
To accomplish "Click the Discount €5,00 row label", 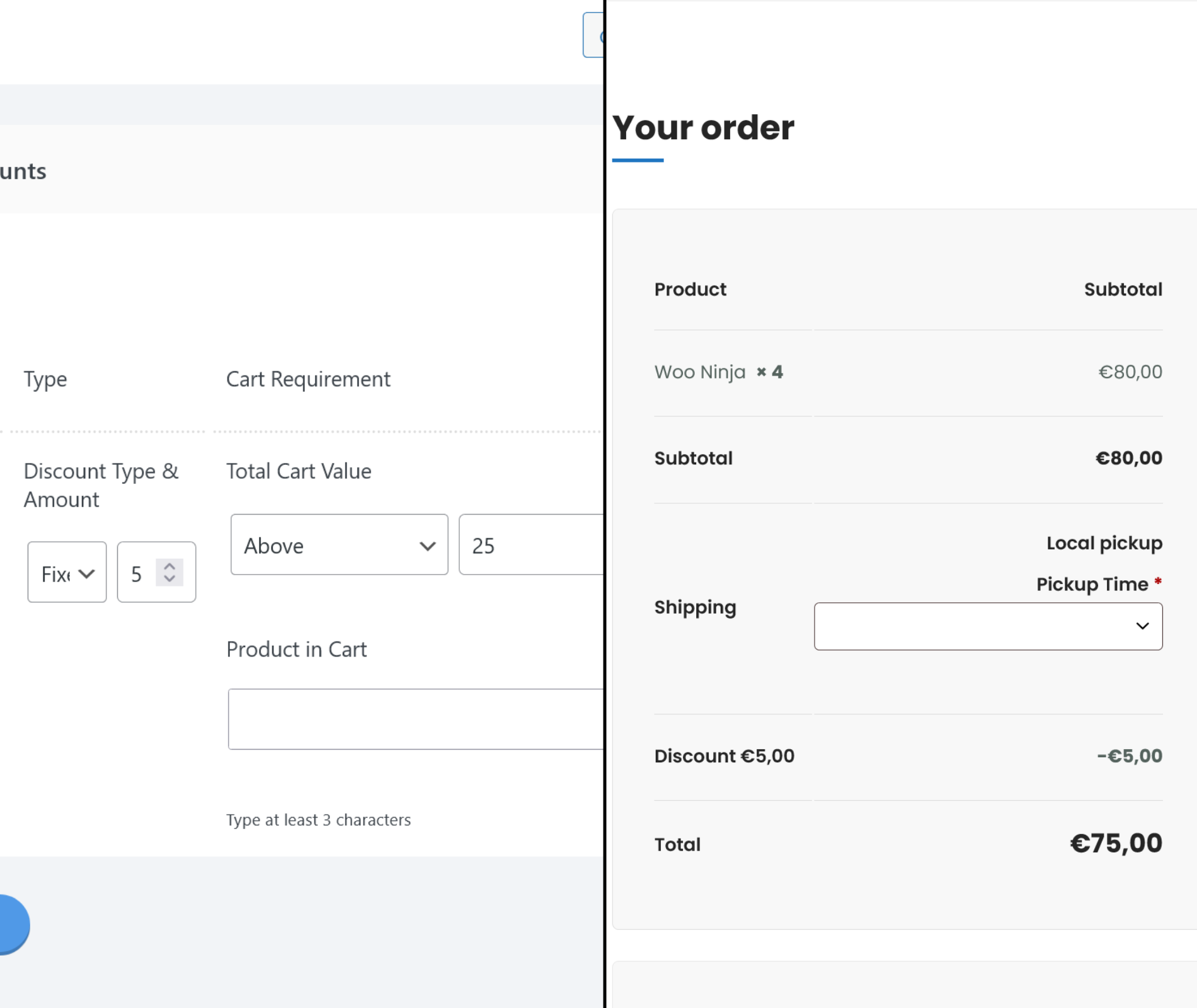I will click(724, 756).
